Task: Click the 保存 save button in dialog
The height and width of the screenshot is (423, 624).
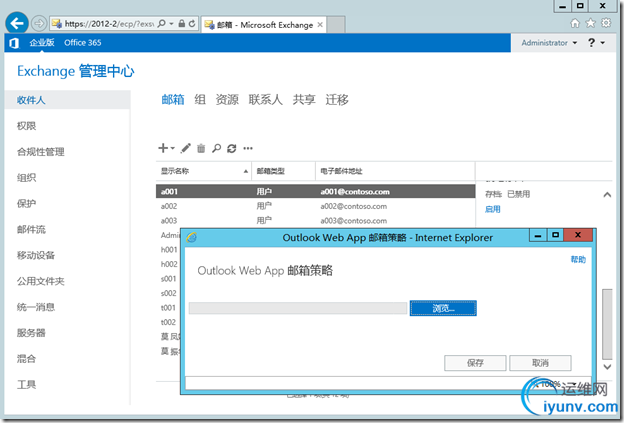Action: 475,363
